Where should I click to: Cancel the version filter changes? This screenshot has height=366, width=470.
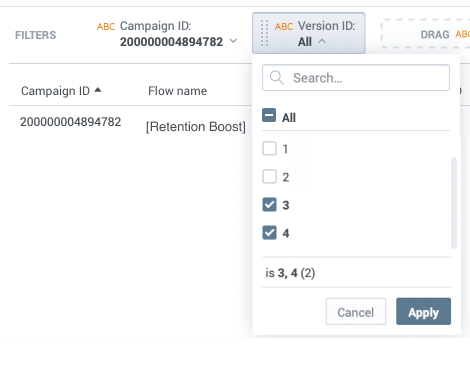pyautogui.click(x=356, y=311)
